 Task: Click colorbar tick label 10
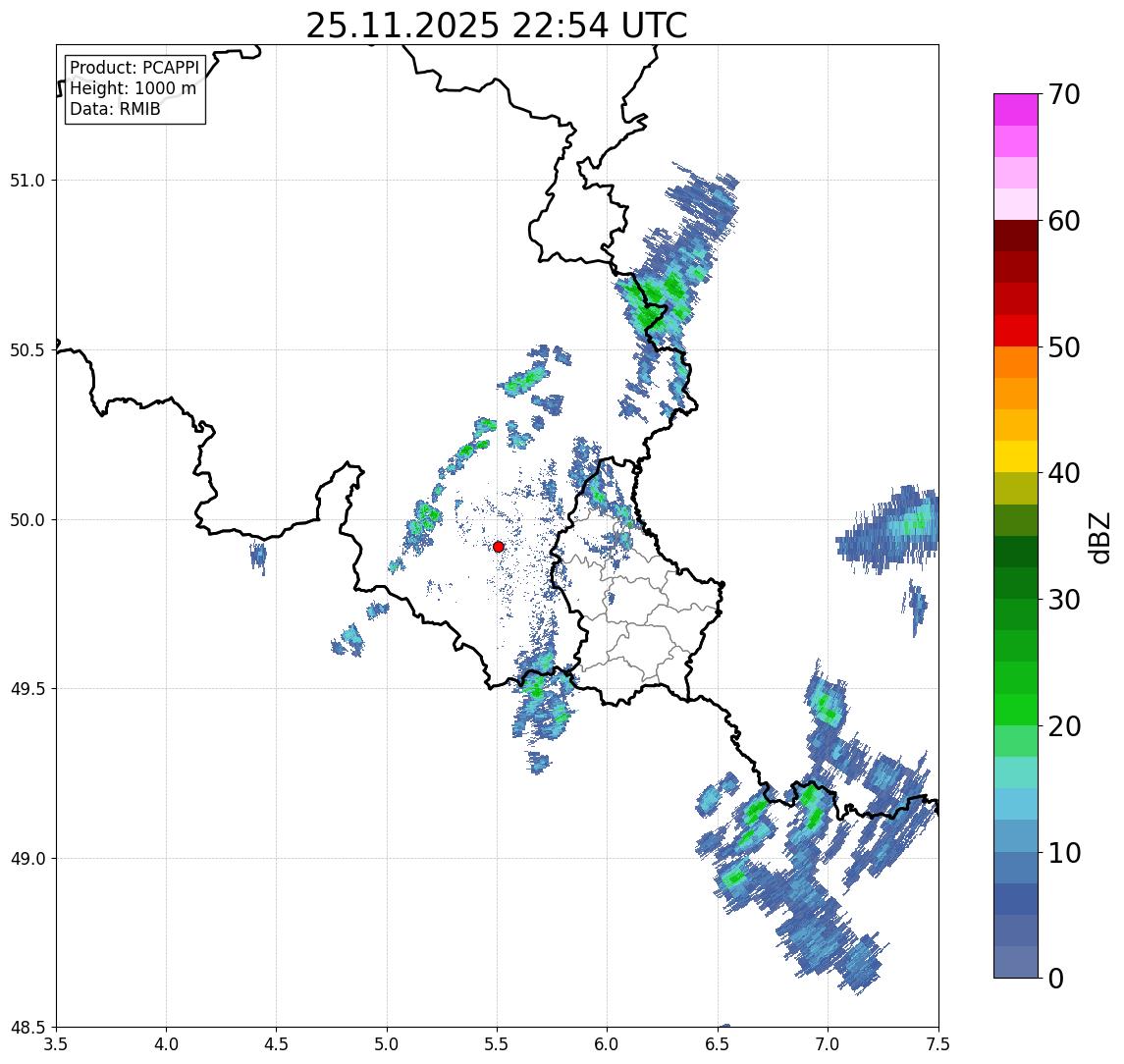click(x=1064, y=853)
